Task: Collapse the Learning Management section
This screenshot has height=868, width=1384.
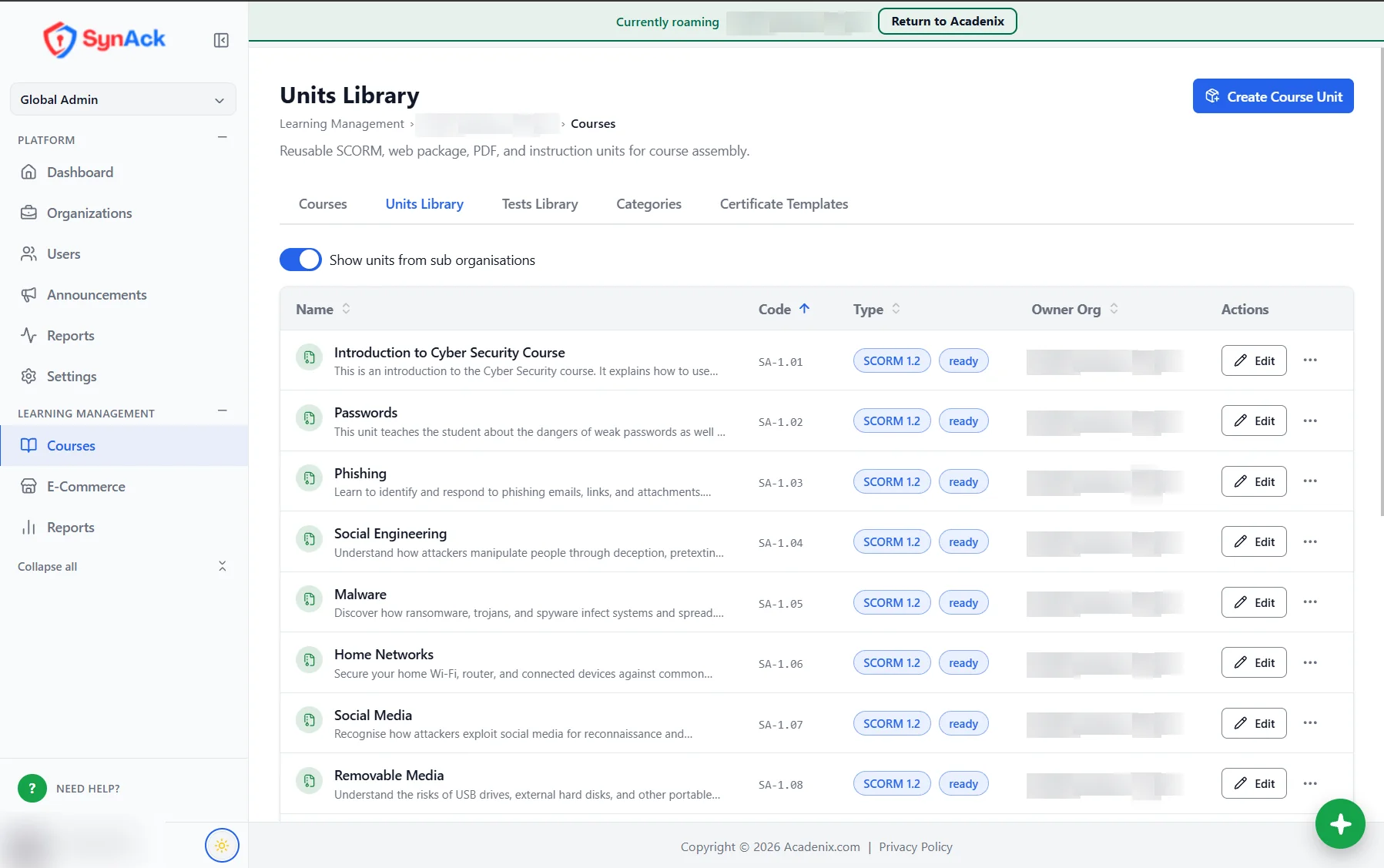Action: click(x=222, y=411)
